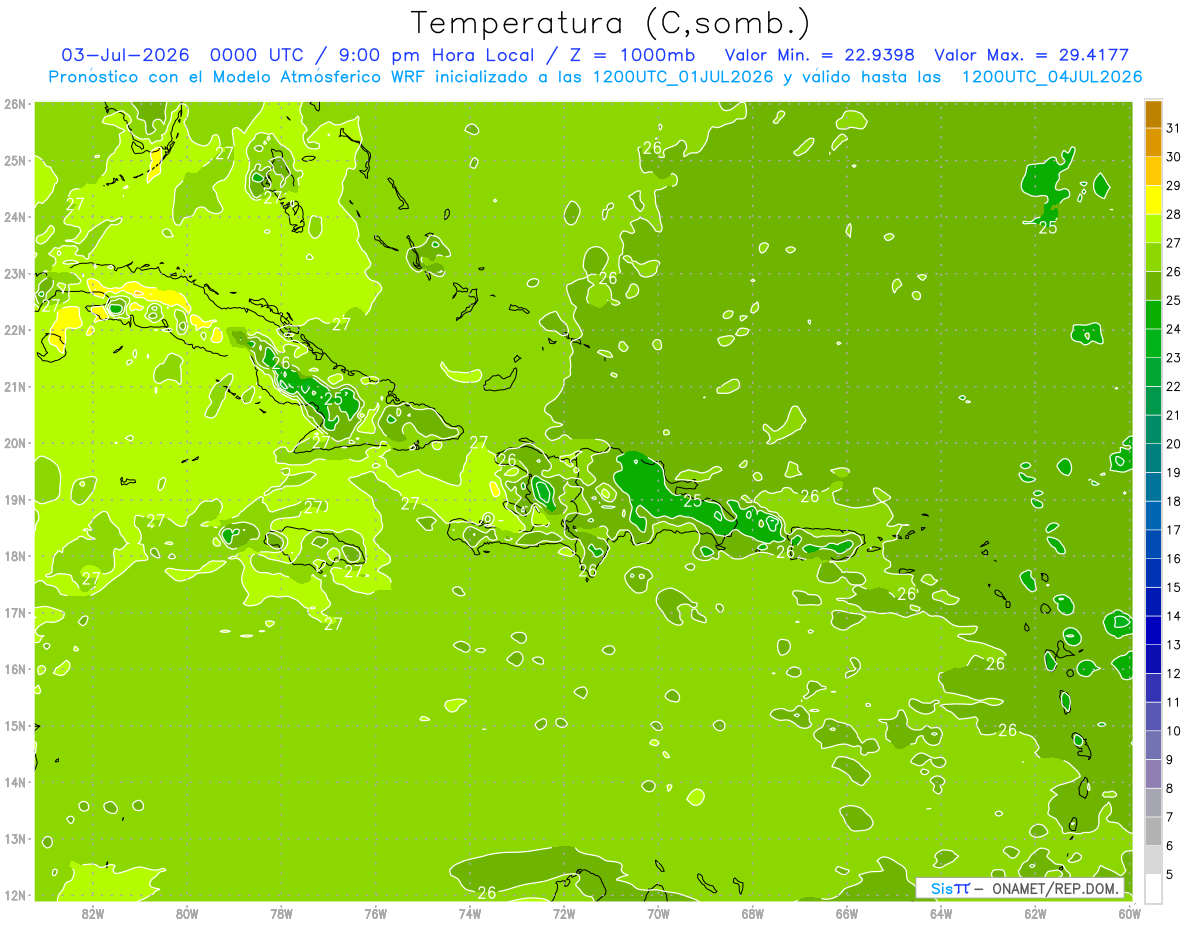Click the legend value "14"
The image size is (1200, 927).
click(x=1174, y=616)
